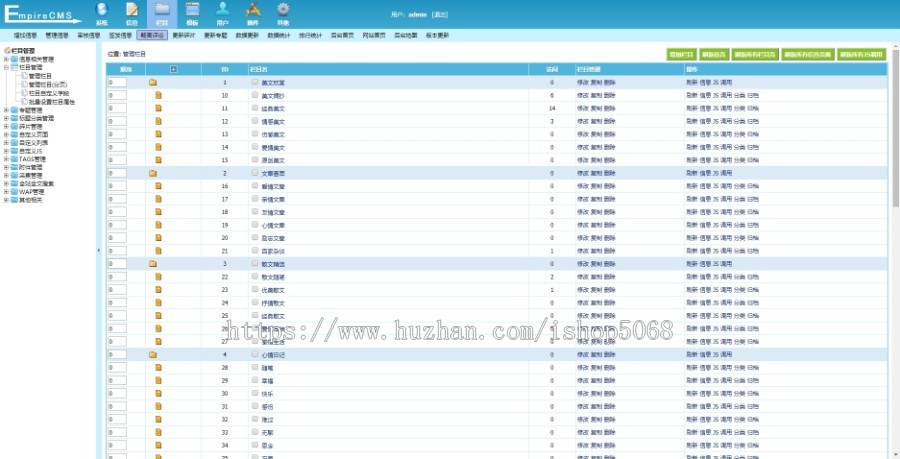Open the 插件 (Plugin) compass icon
The height and width of the screenshot is (459, 900).
tap(253, 10)
